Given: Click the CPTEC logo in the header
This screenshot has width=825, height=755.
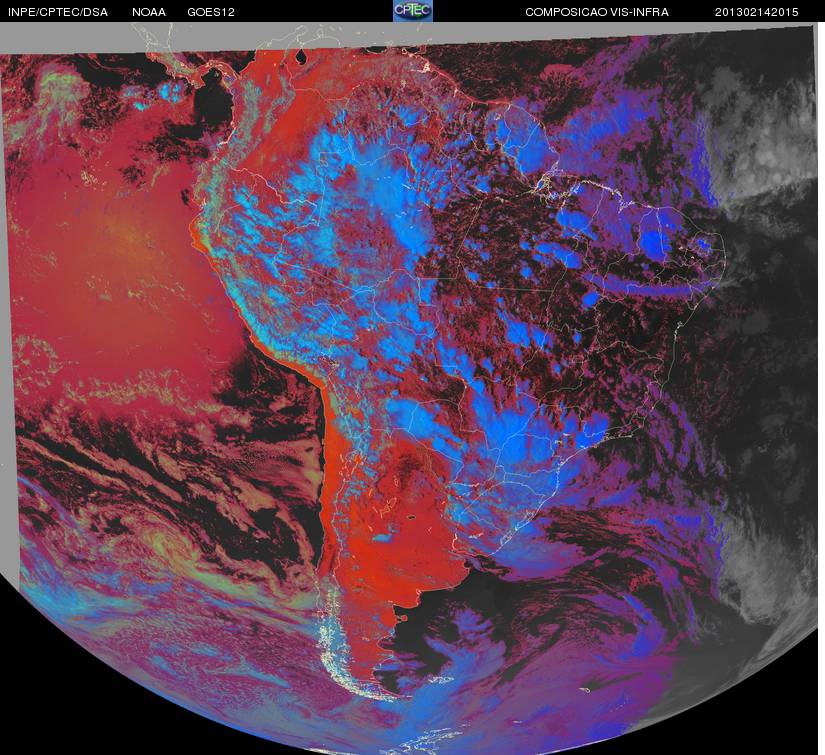Looking at the screenshot, I should click(x=413, y=11).
